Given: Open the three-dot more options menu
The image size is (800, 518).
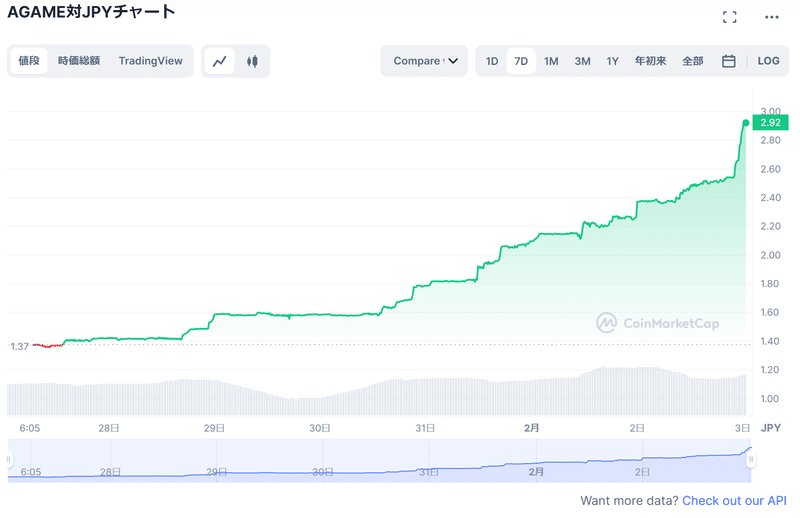Looking at the screenshot, I should click(771, 17).
